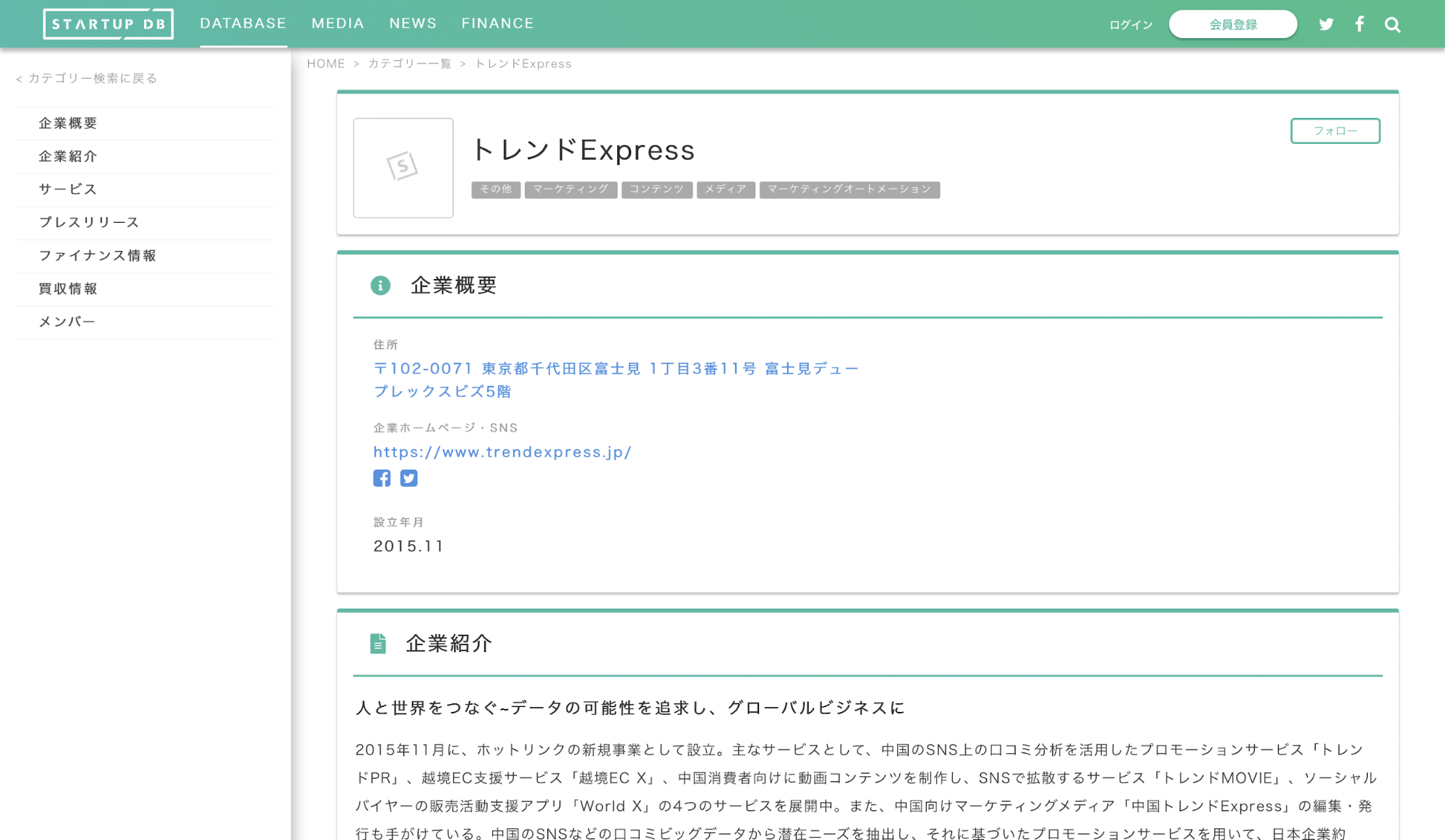Image resolution: width=1445 pixels, height=840 pixels.
Task: Open Twitter via the header bird icon
Action: pos(1326,23)
